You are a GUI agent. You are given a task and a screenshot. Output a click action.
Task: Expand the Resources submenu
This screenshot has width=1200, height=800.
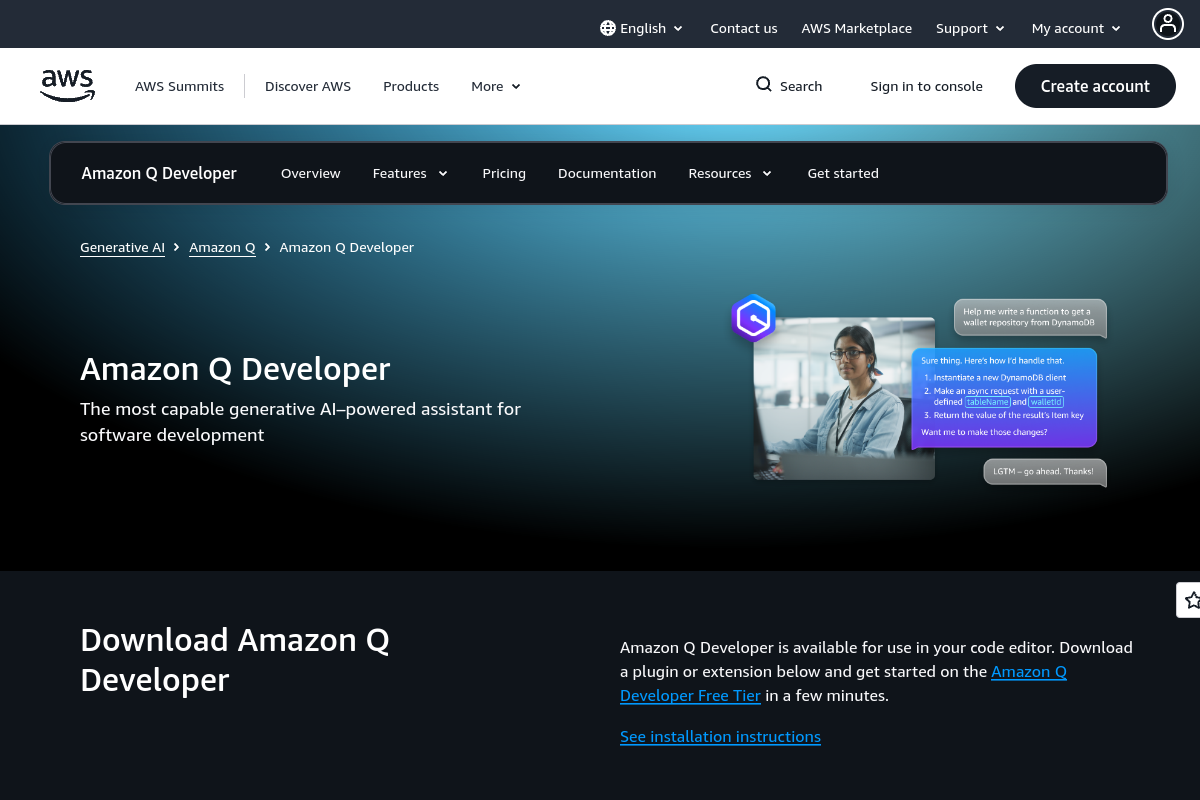pos(730,173)
